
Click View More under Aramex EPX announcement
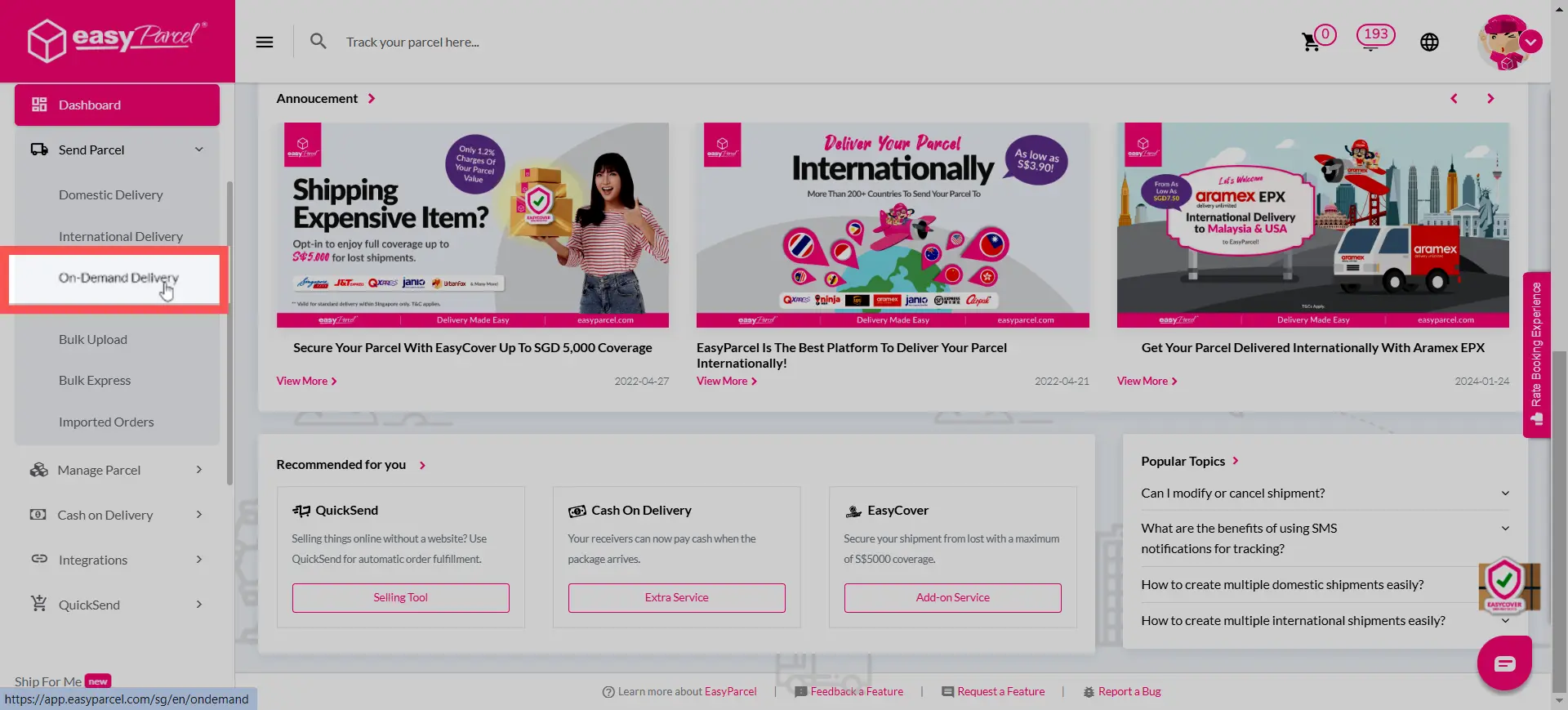pos(1147,382)
